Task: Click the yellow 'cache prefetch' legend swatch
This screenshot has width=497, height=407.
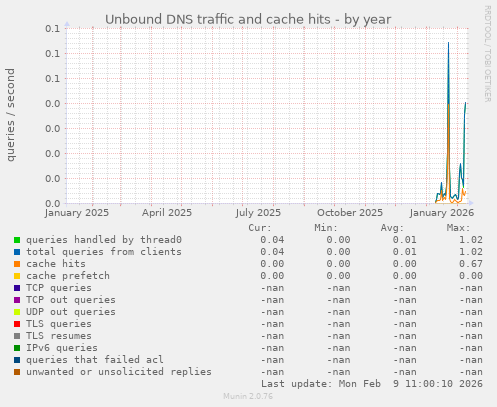Action: (17, 276)
